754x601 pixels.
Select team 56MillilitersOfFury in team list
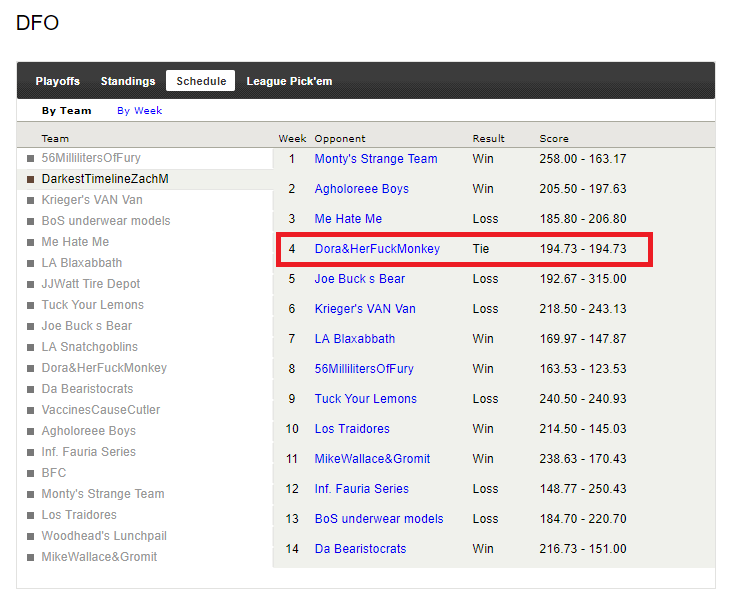coord(91,158)
